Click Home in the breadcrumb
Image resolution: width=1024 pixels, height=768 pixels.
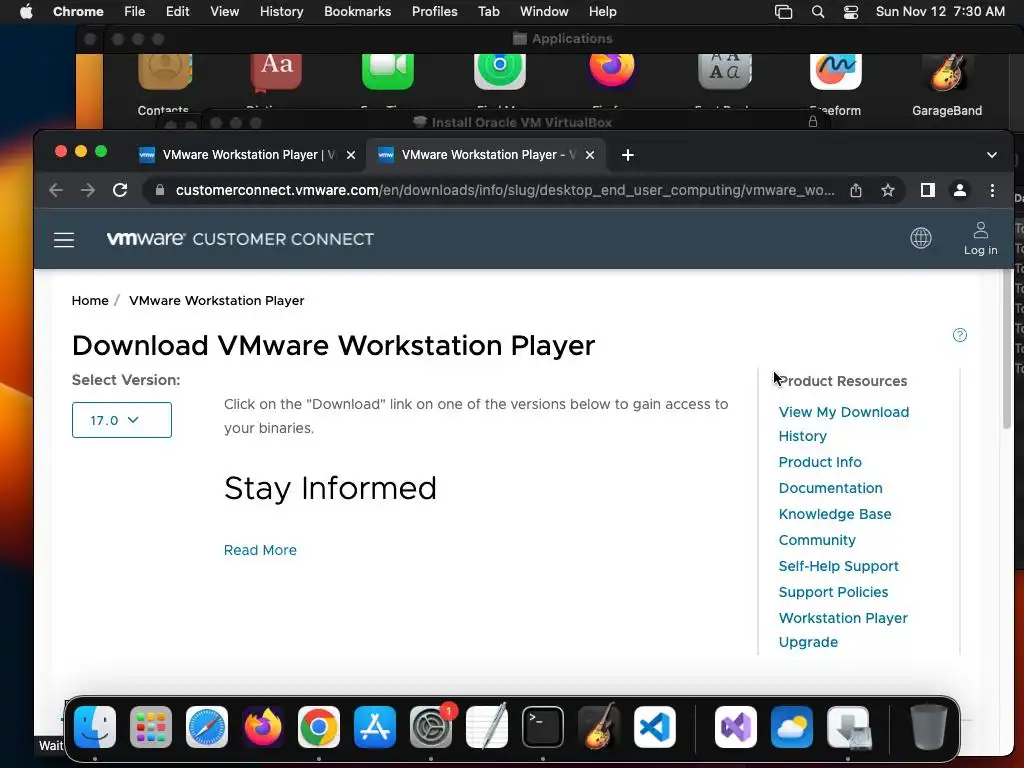[90, 300]
